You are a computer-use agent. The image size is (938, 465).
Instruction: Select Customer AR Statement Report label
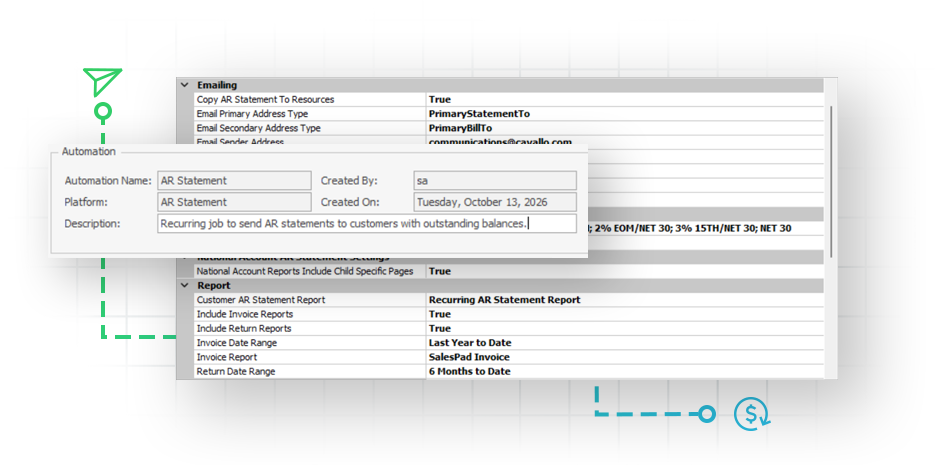pos(261,300)
